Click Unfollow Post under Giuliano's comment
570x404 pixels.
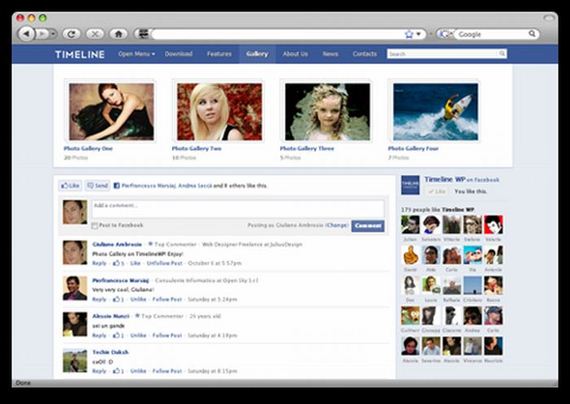pyautogui.click(x=164, y=263)
